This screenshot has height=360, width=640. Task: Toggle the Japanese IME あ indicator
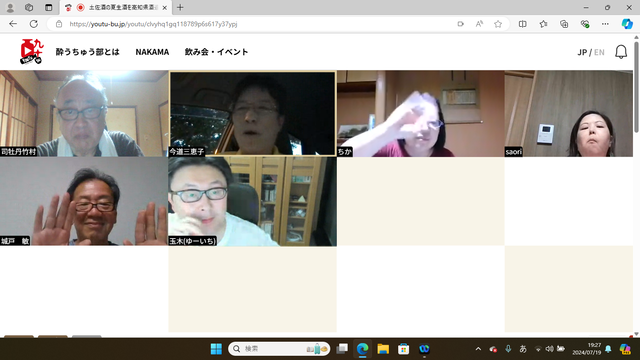click(x=523, y=349)
